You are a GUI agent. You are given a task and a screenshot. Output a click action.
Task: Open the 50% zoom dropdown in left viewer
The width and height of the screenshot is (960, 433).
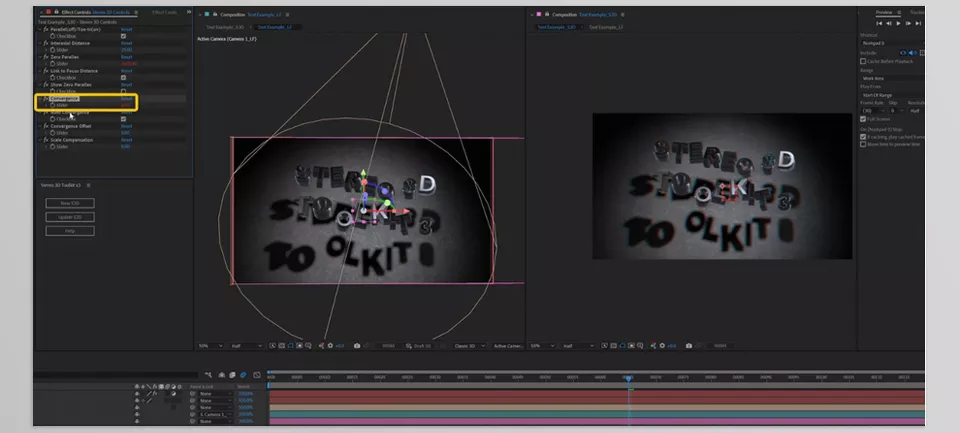[x=210, y=346]
